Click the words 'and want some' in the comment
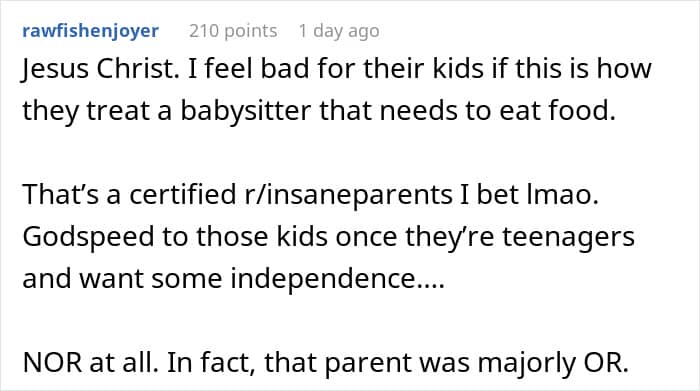The width and height of the screenshot is (700, 391). point(122,279)
